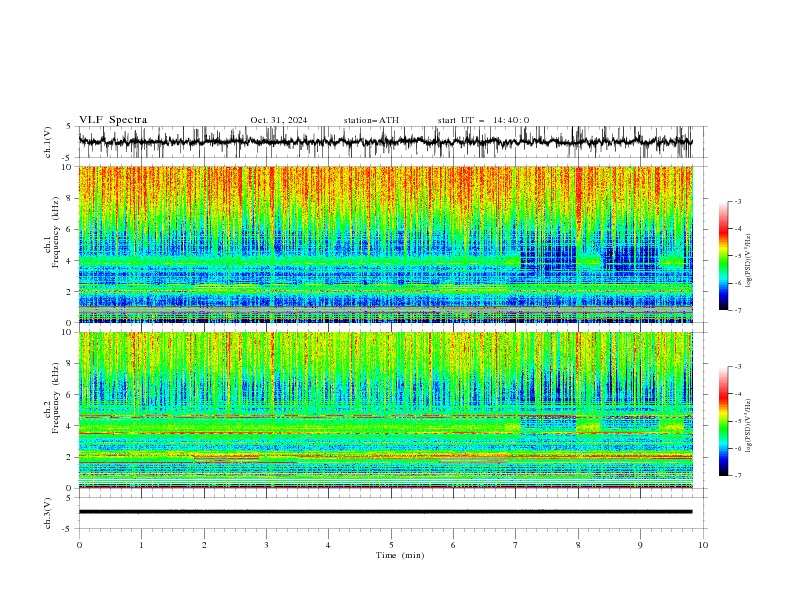Click the ch.3 flat black waveform trace
The height and width of the screenshot is (612, 792).
pos(386,512)
